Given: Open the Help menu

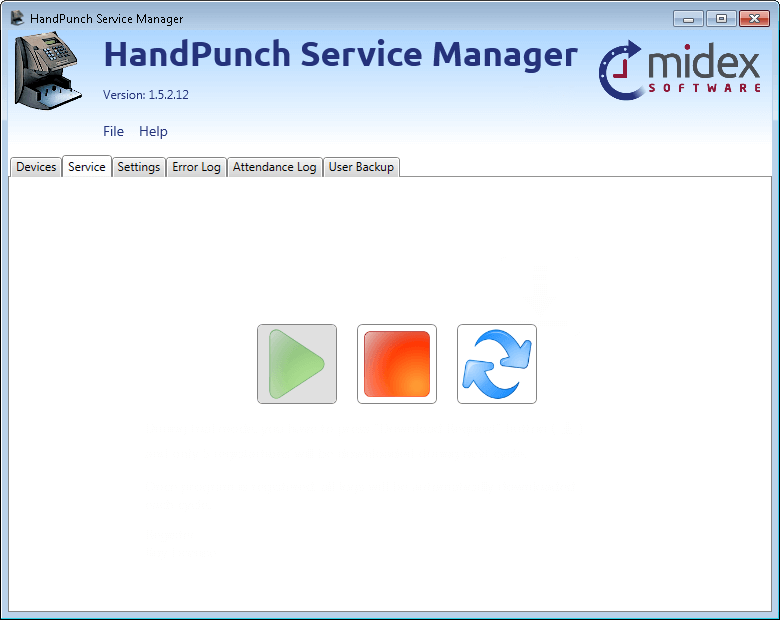Looking at the screenshot, I should (153, 131).
